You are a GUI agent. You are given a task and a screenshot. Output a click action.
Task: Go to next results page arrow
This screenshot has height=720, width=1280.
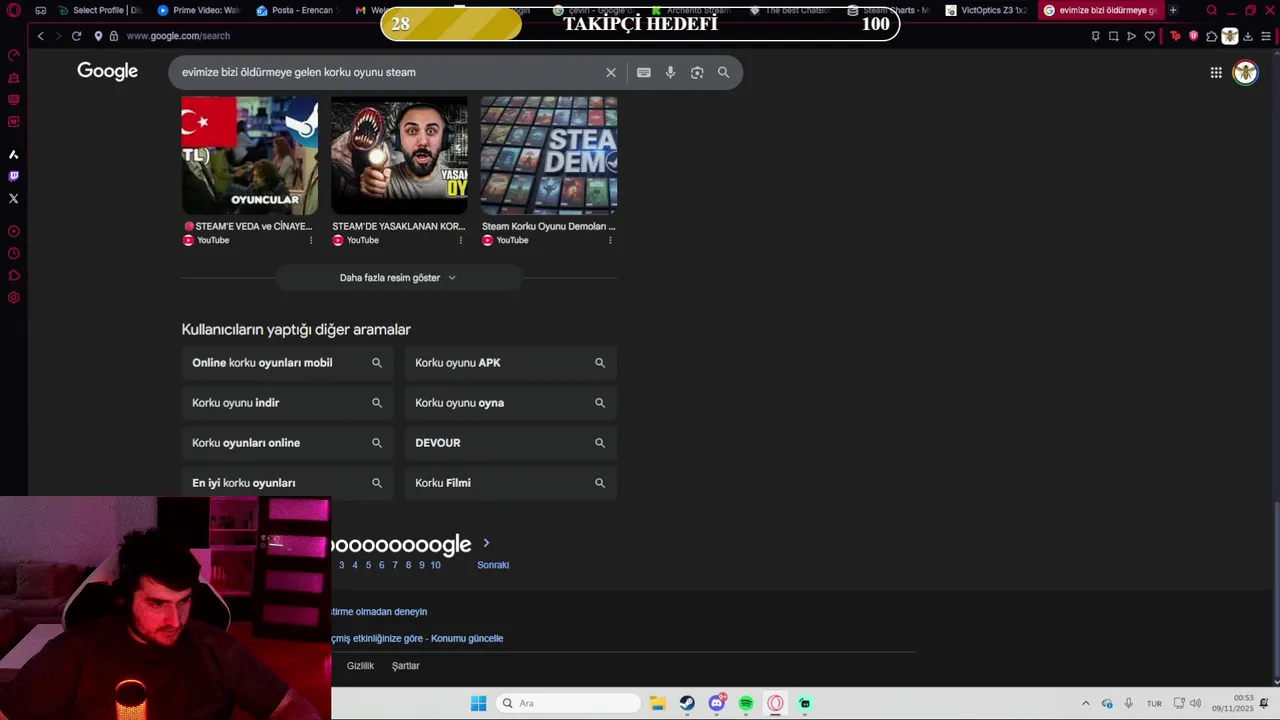[x=486, y=543]
